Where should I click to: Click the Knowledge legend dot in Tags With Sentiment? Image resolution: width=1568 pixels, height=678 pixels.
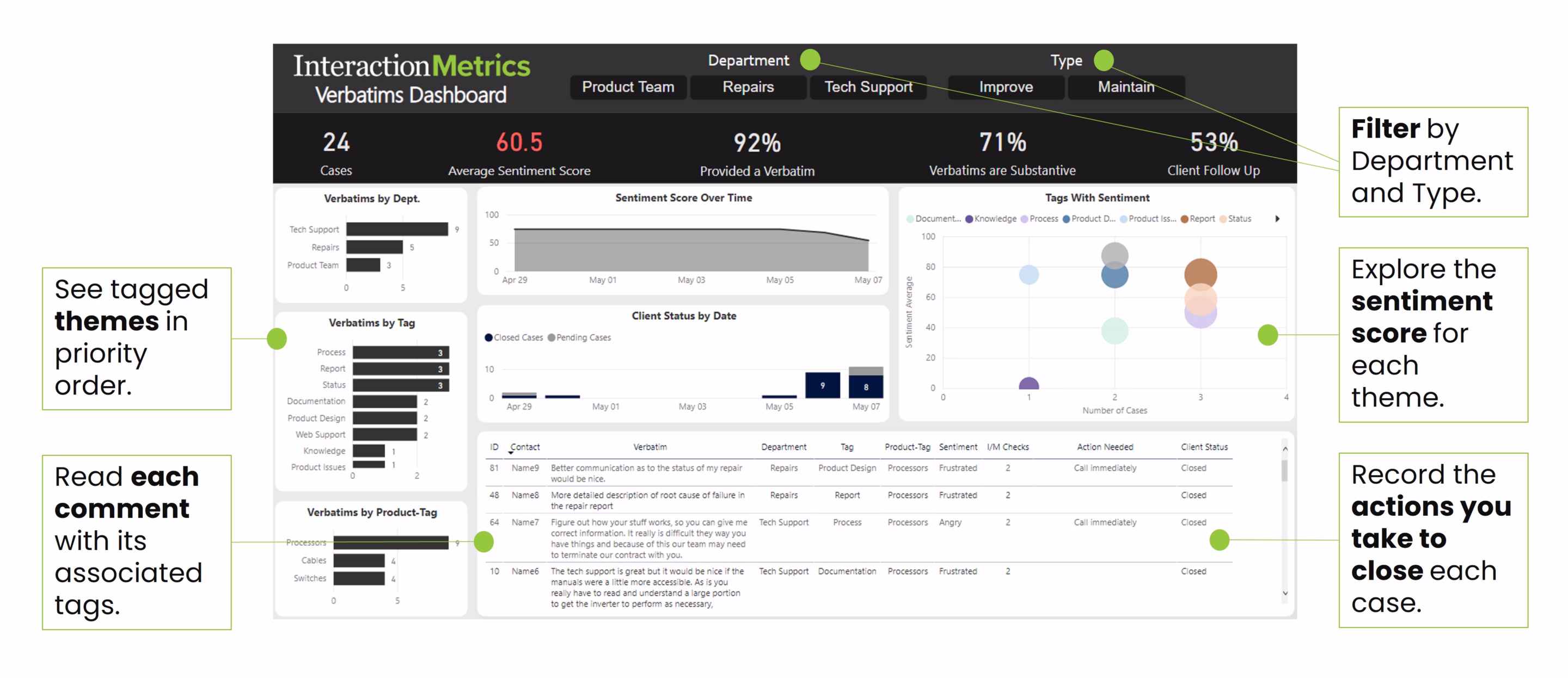pyautogui.click(x=969, y=219)
